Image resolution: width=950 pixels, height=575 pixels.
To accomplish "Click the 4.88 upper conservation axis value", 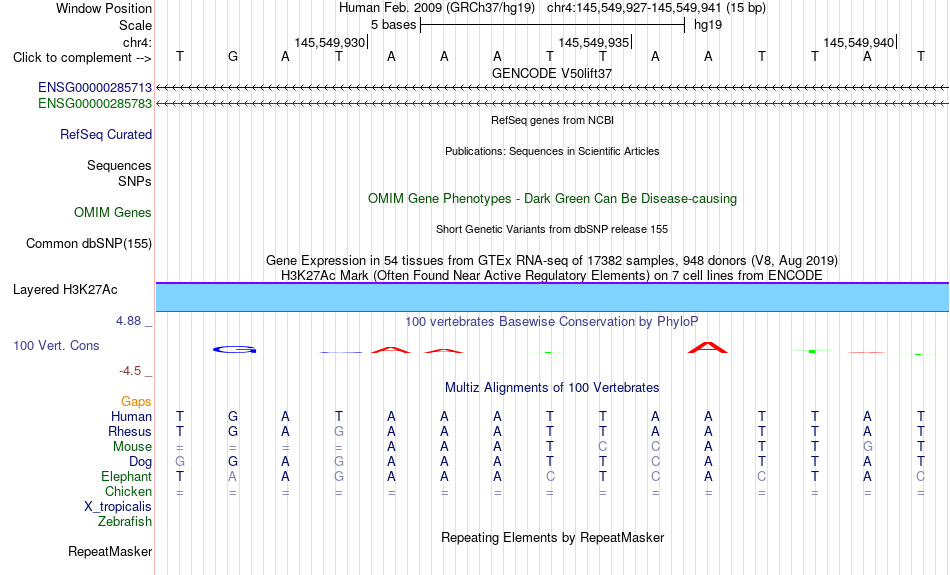I will (128, 321).
